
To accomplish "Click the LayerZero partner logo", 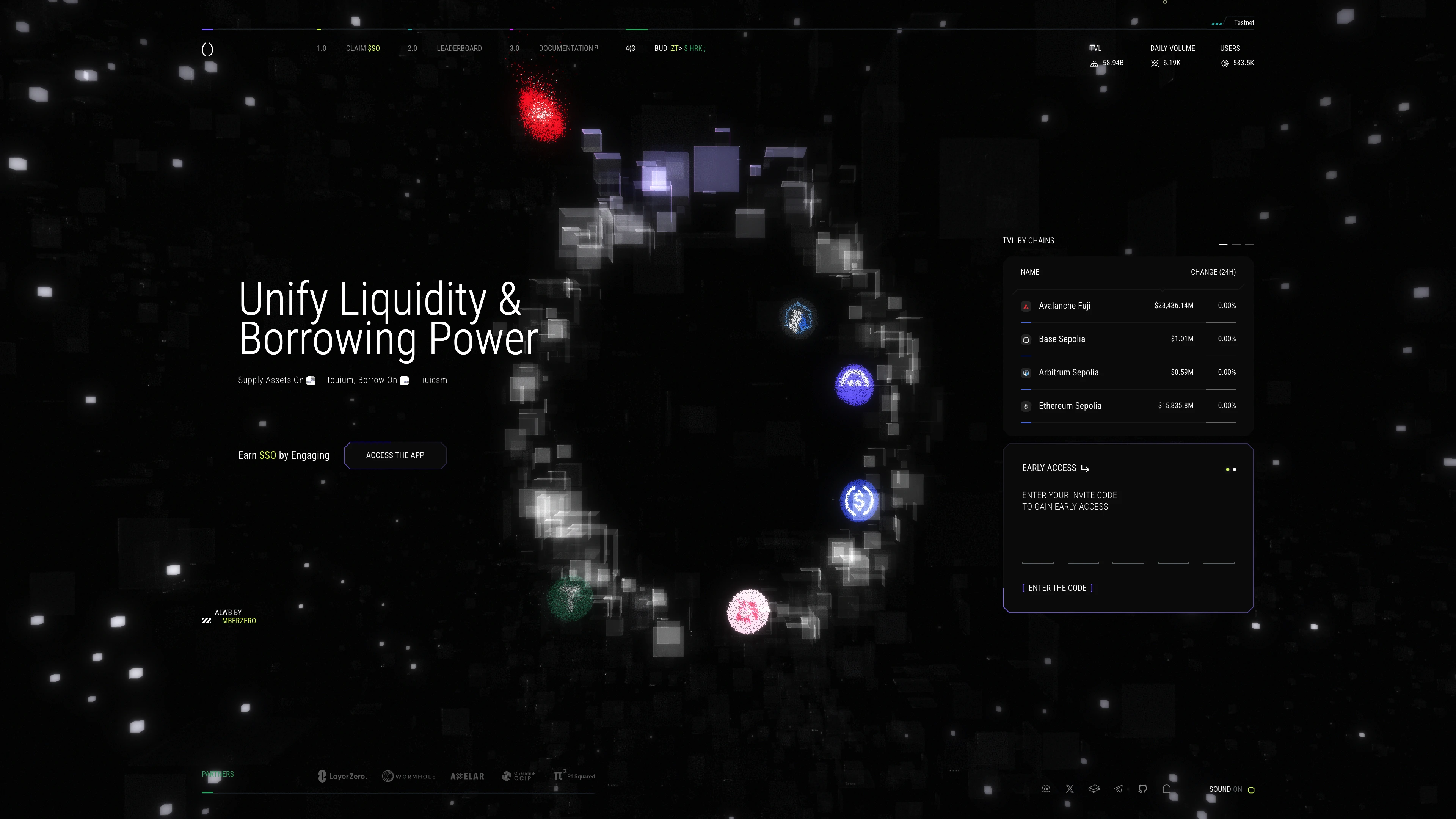I will (342, 777).
